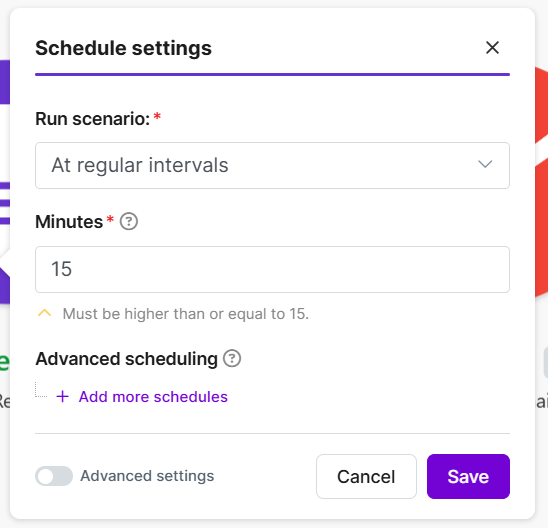
Task: Click the Advanced scheduling heading
Action: pos(127,359)
